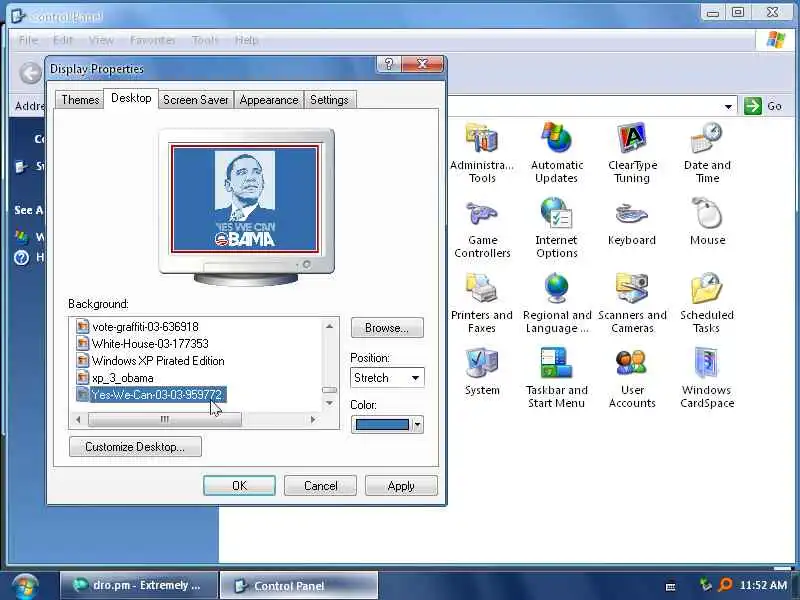Click the Start orb on taskbar
The width and height of the screenshot is (800, 600).
tap(26, 586)
